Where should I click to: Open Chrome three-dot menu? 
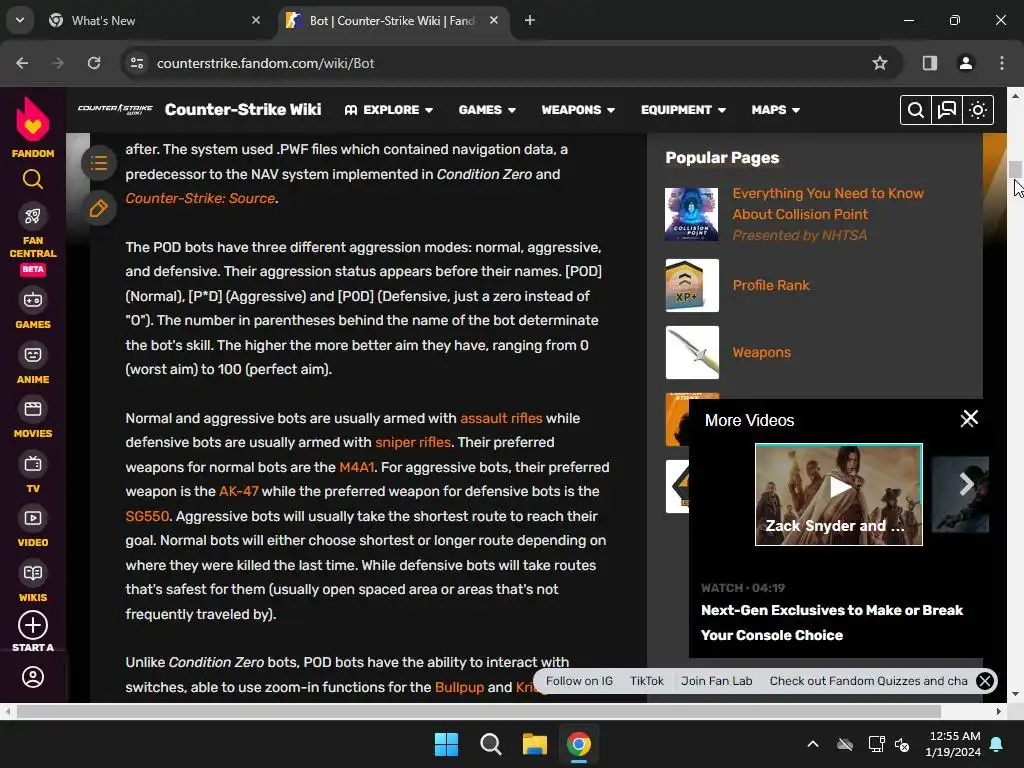pyautogui.click(x=1002, y=63)
